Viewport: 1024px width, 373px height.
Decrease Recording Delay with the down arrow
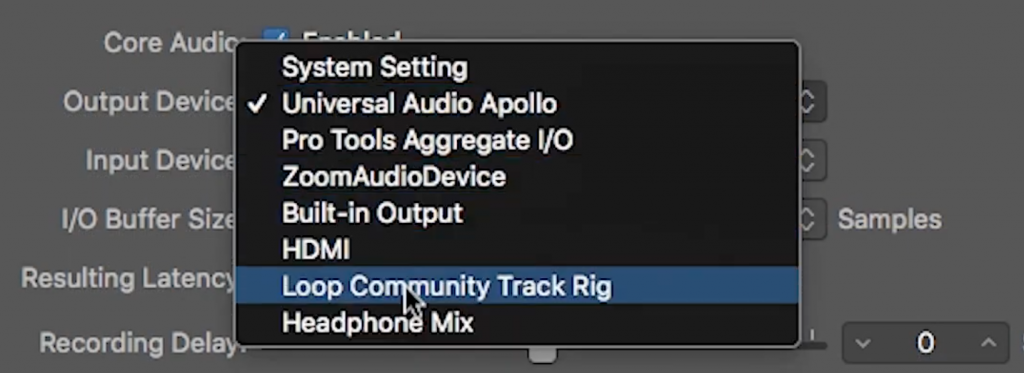point(862,343)
